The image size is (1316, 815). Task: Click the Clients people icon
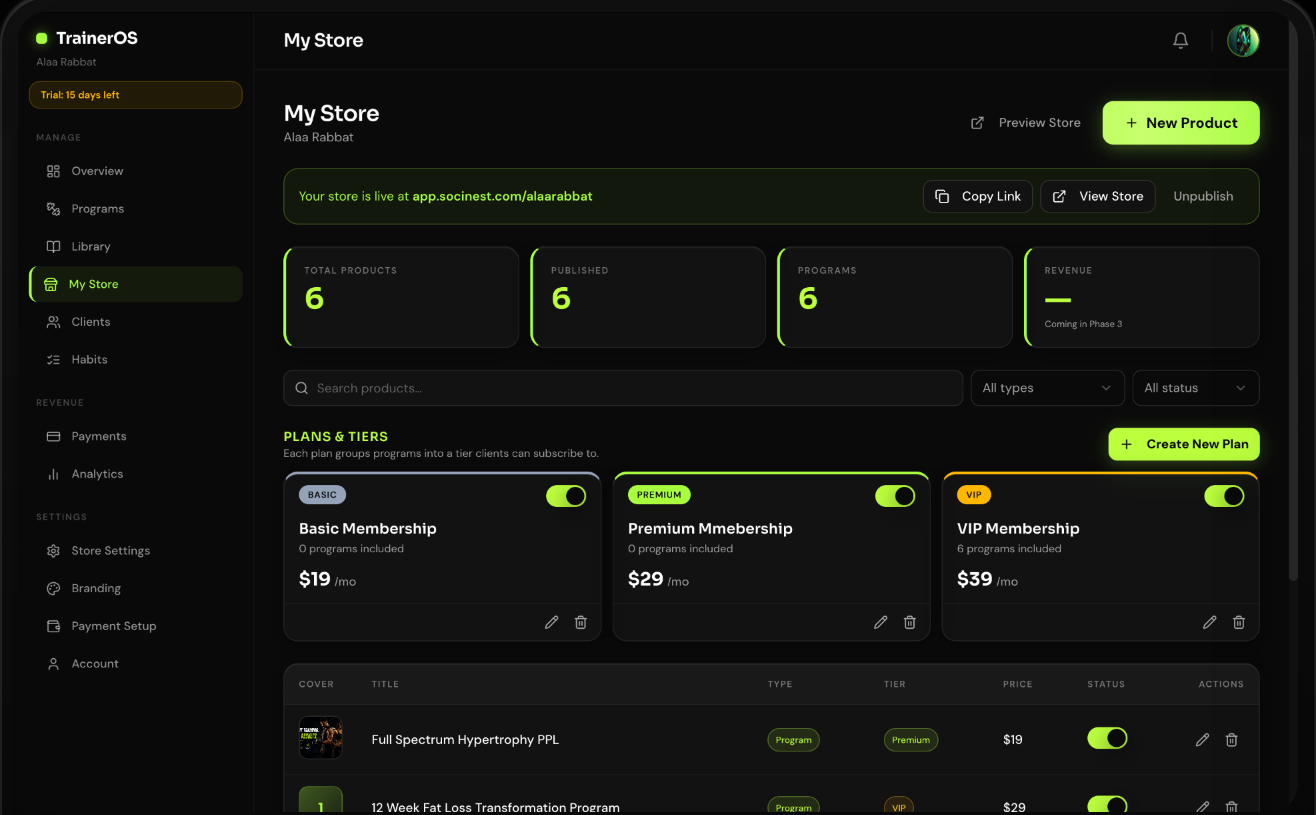tap(53, 322)
